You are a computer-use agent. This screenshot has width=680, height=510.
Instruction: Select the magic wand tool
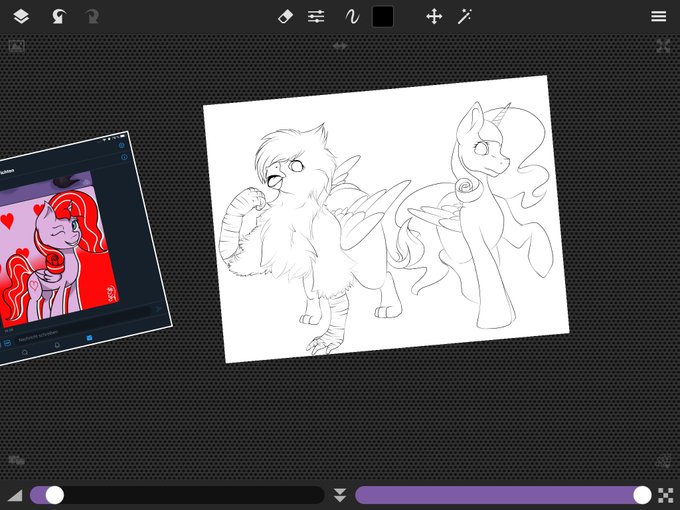pos(464,17)
